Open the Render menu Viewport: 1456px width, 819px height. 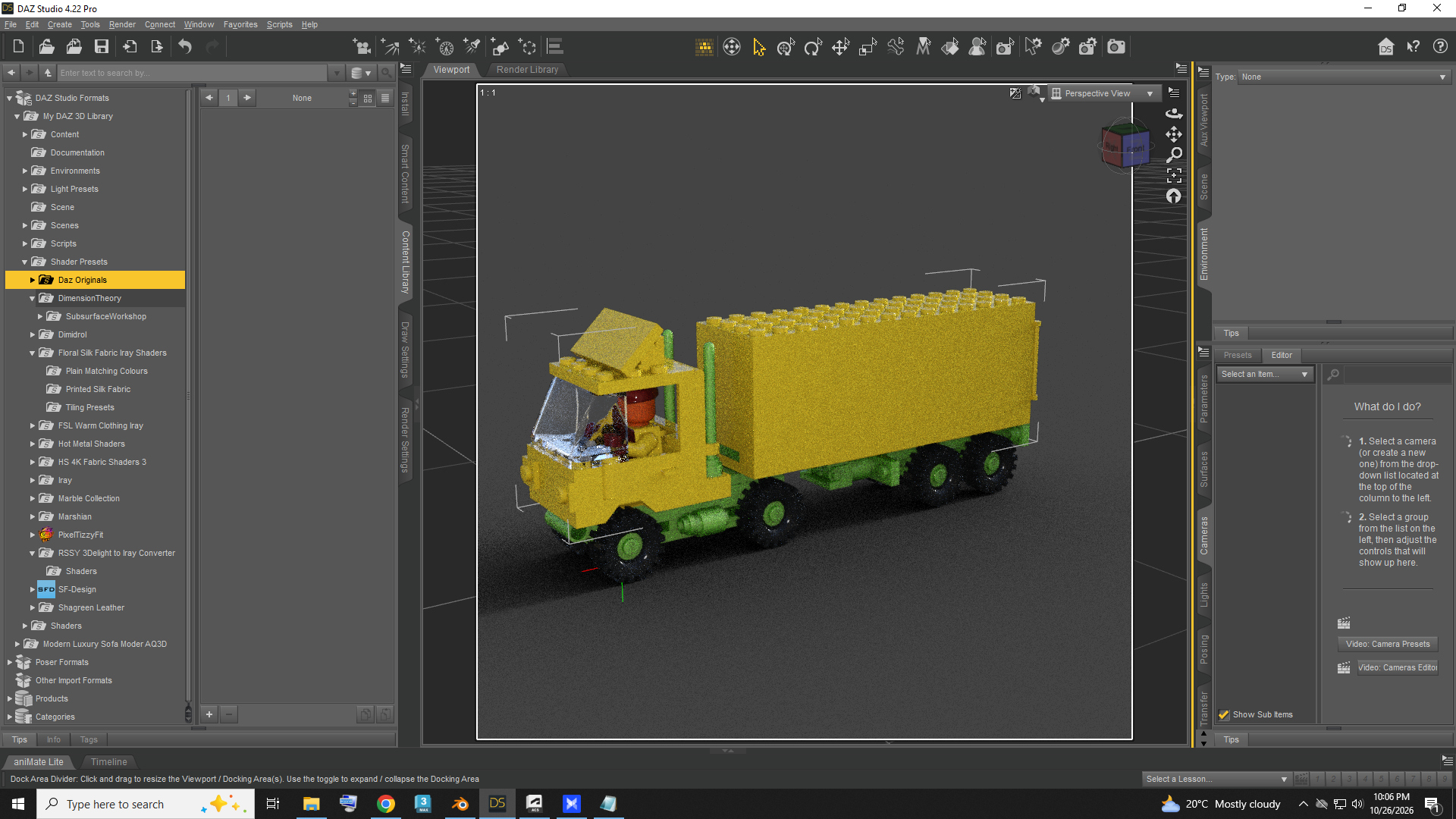122,24
